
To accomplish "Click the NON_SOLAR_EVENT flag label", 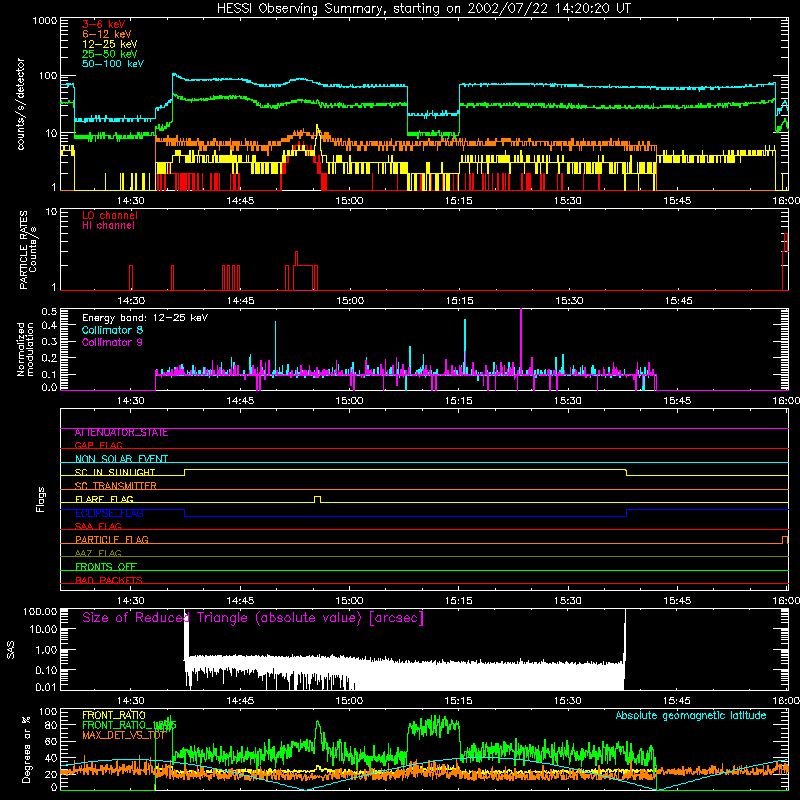I will coord(121,459).
